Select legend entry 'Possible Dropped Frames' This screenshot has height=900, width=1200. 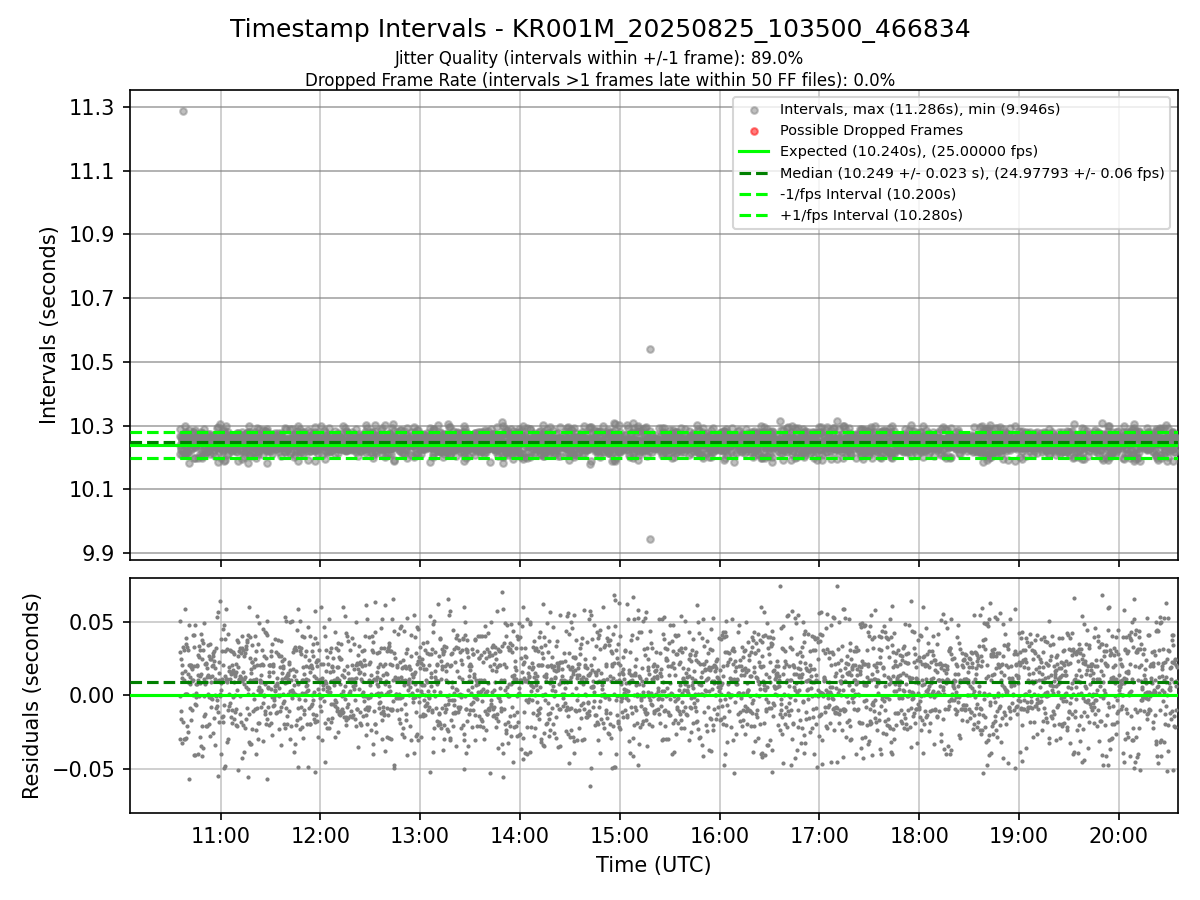871,130
